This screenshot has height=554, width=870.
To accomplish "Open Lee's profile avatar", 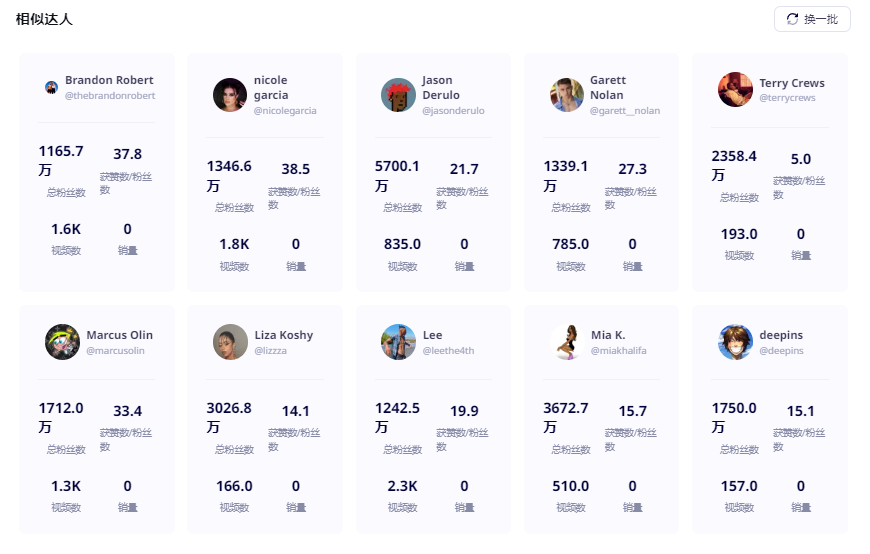I will coord(398,342).
